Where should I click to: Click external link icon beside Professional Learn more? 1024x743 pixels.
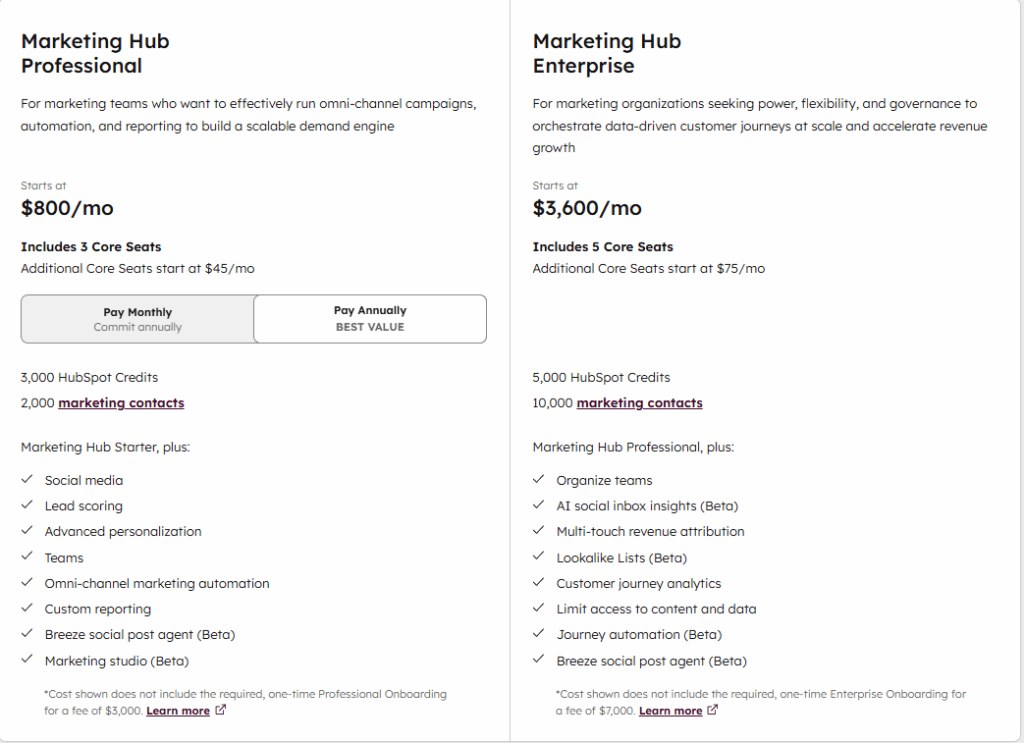point(221,711)
